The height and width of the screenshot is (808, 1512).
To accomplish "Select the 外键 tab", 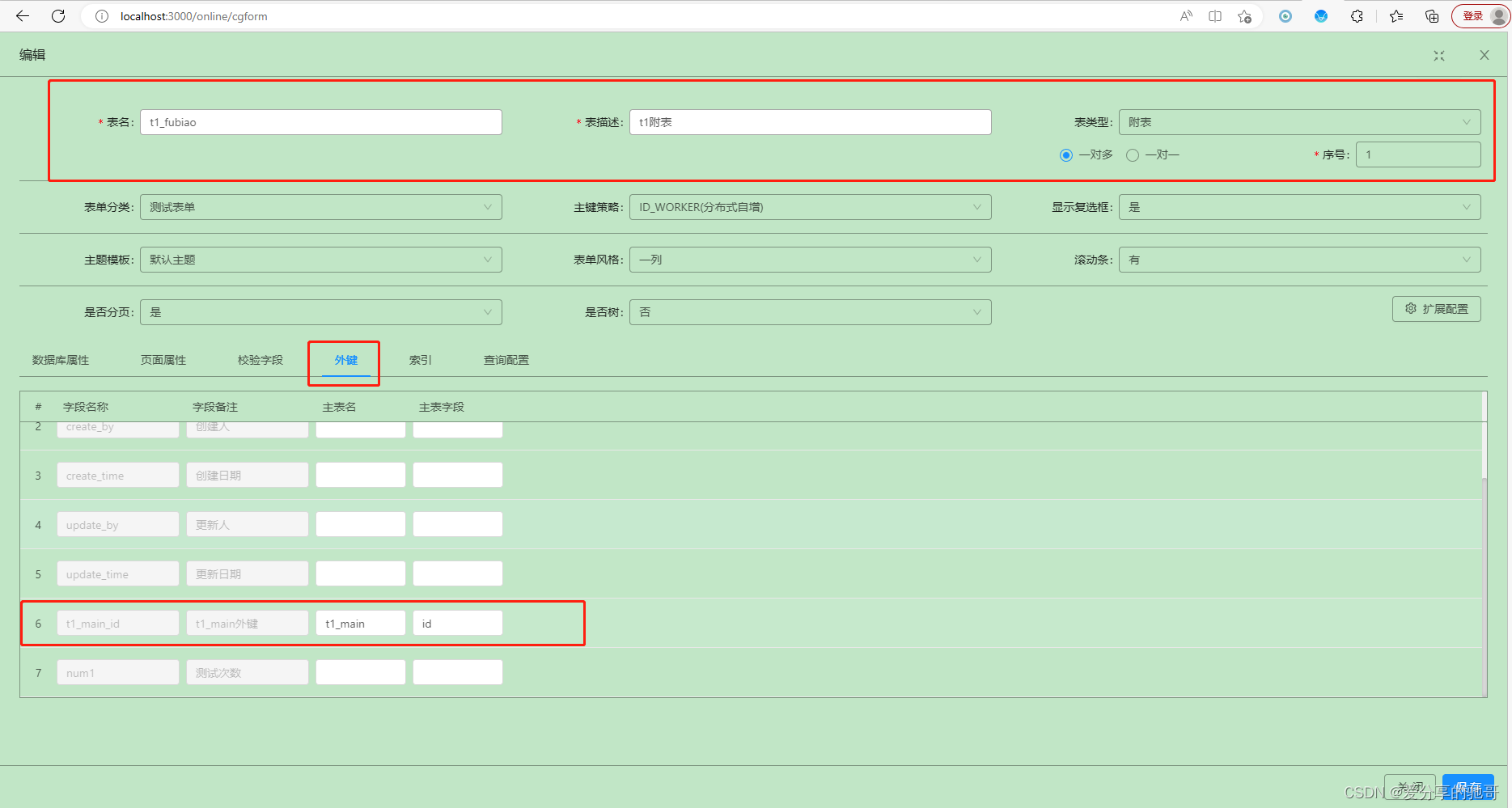I will (346, 360).
